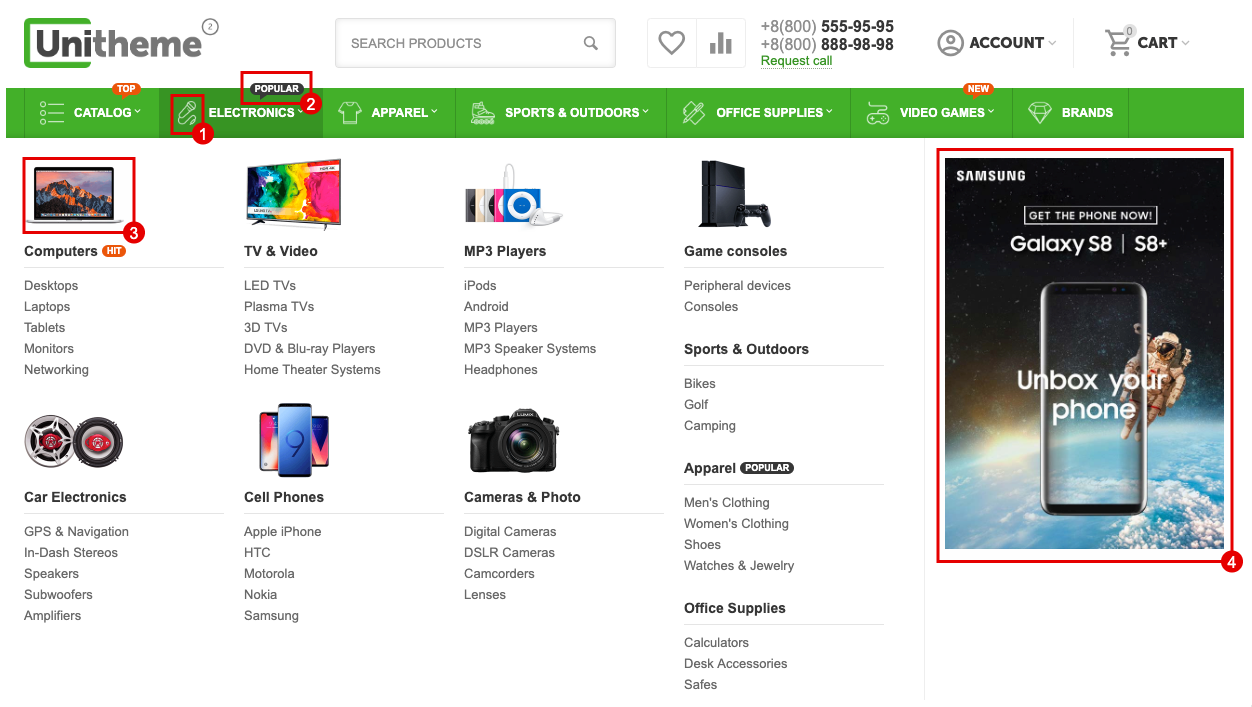Viewport: 1252px width, 707px height.
Task: Open the TV & Video heading
Action: [x=281, y=251]
